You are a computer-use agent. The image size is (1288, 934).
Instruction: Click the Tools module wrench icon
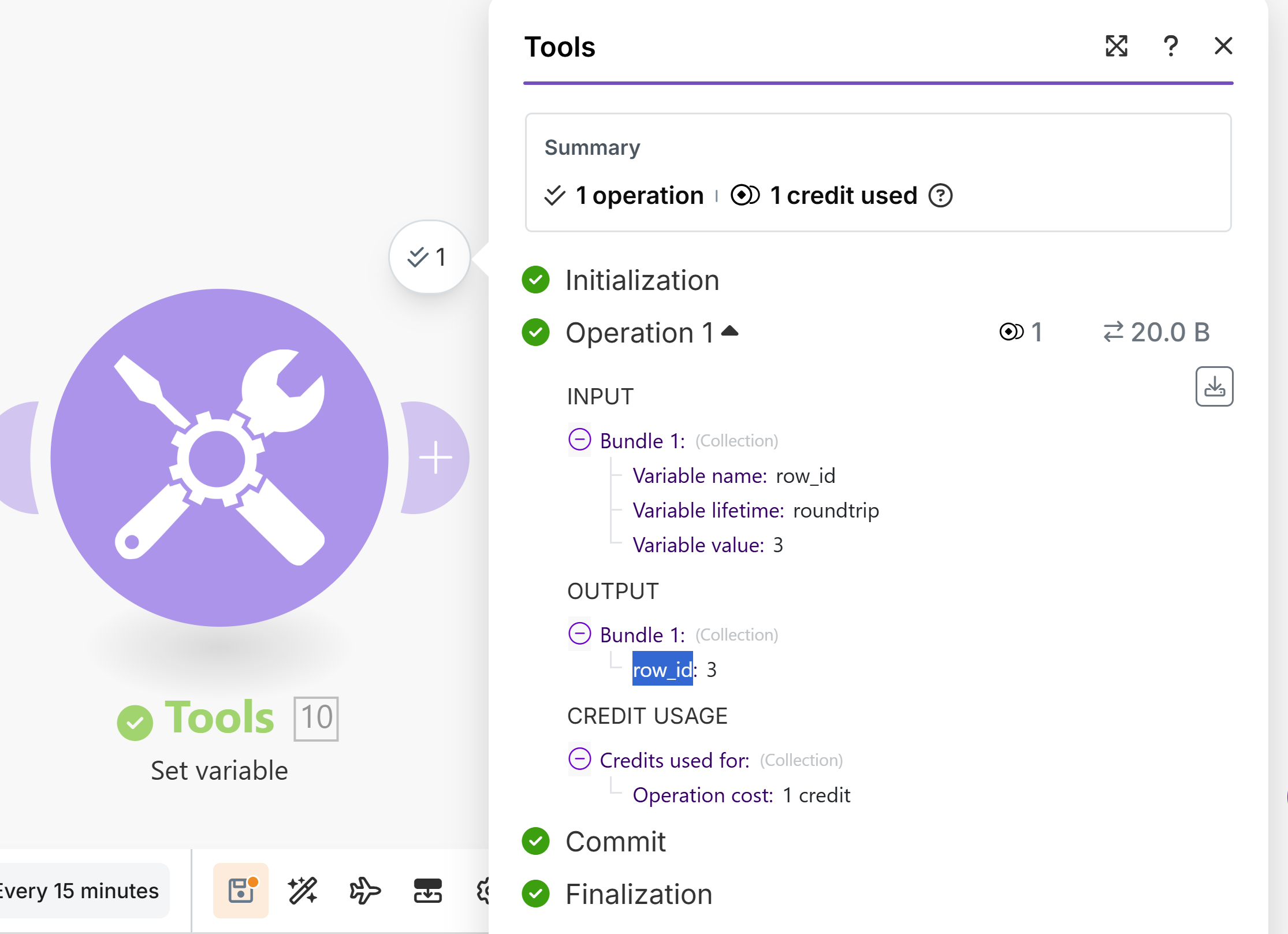pos(219,457)
